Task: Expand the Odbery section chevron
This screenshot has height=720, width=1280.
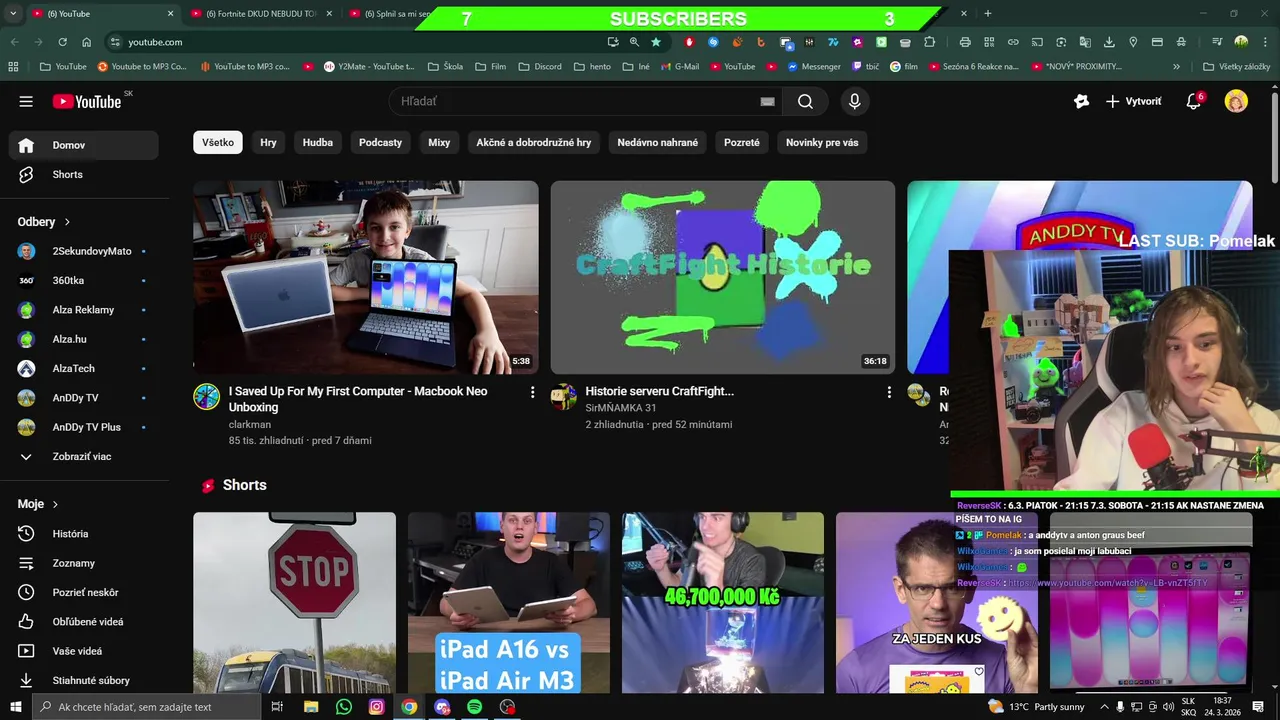Action: pyautogui.click(x=67, y=222)
